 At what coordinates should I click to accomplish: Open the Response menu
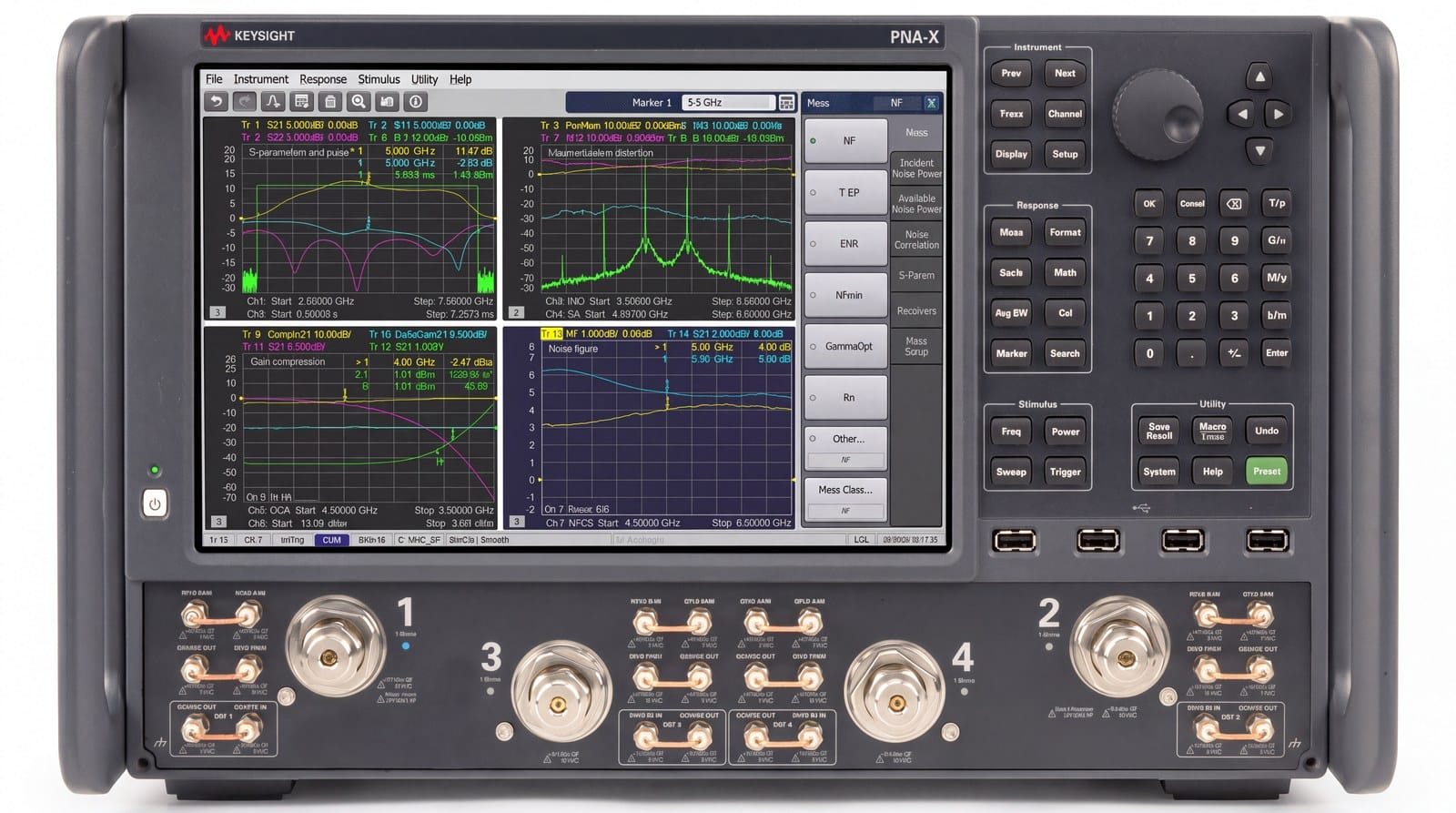(x=323, y=79)
